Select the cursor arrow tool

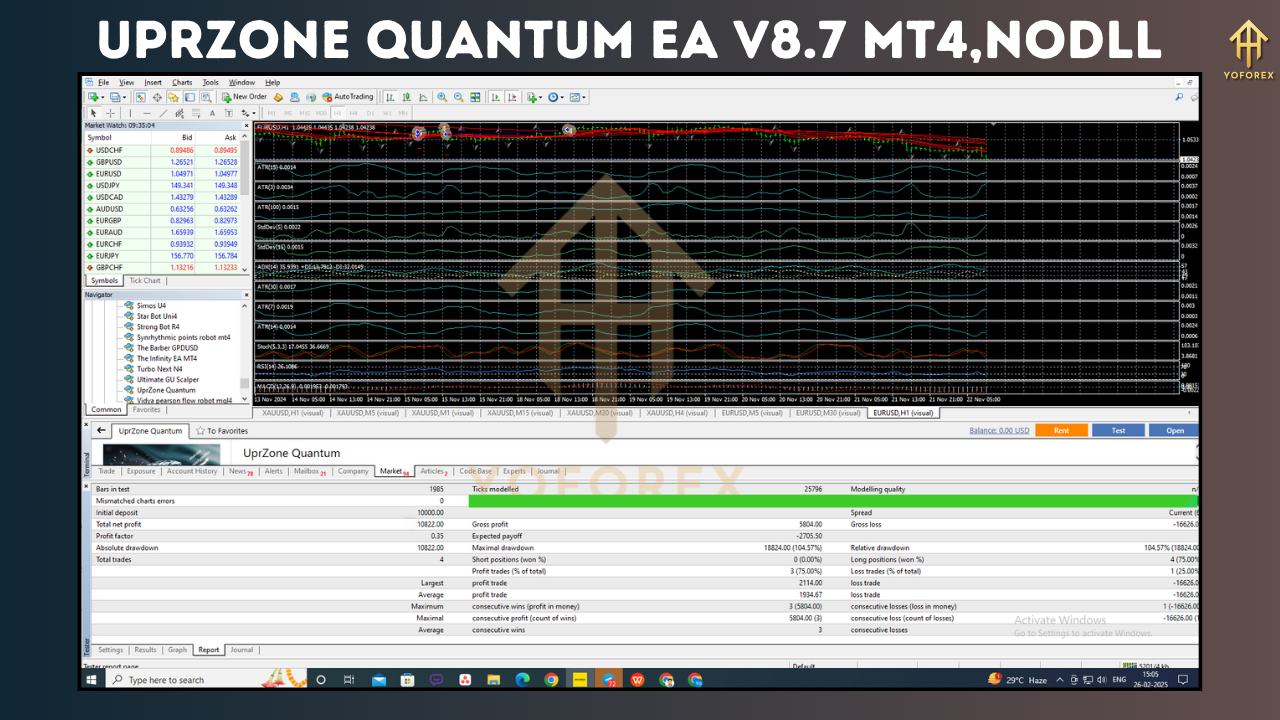[92, 113]
